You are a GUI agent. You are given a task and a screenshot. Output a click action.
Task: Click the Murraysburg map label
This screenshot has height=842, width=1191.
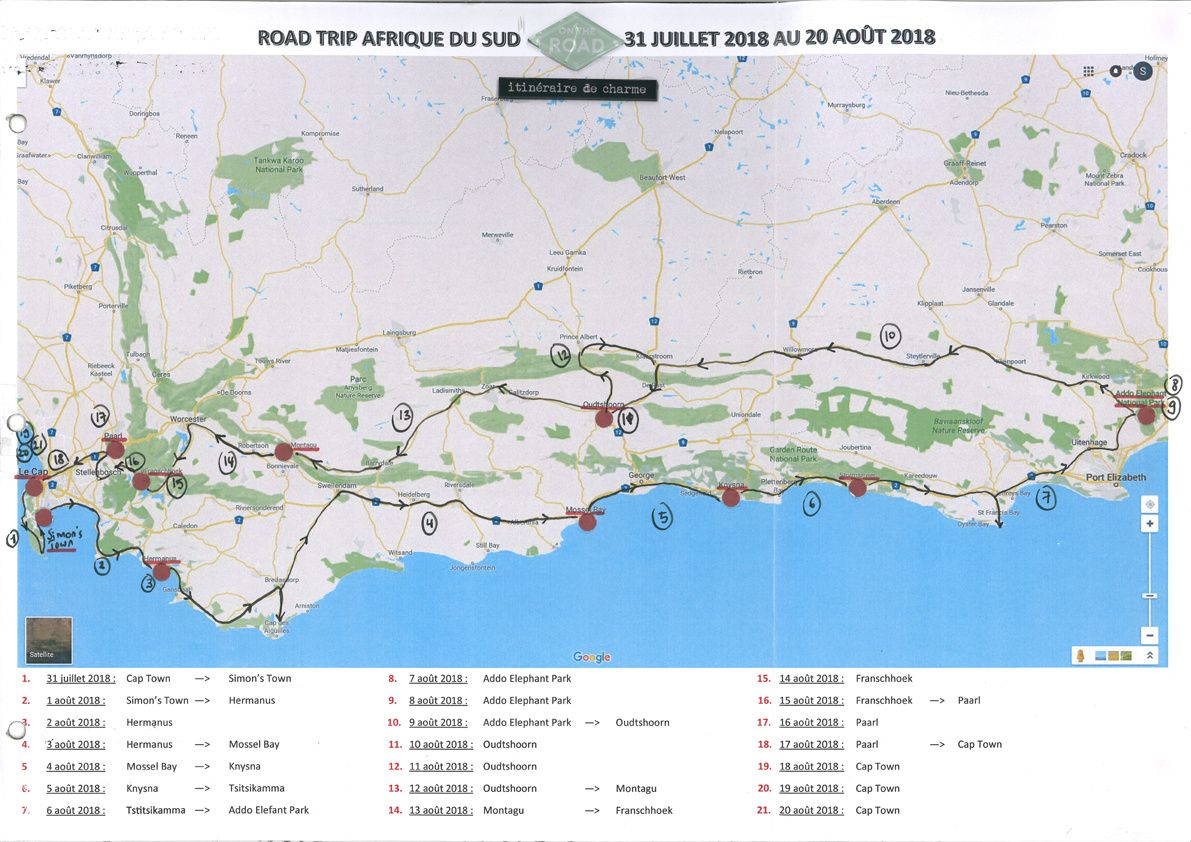point(846,105)
